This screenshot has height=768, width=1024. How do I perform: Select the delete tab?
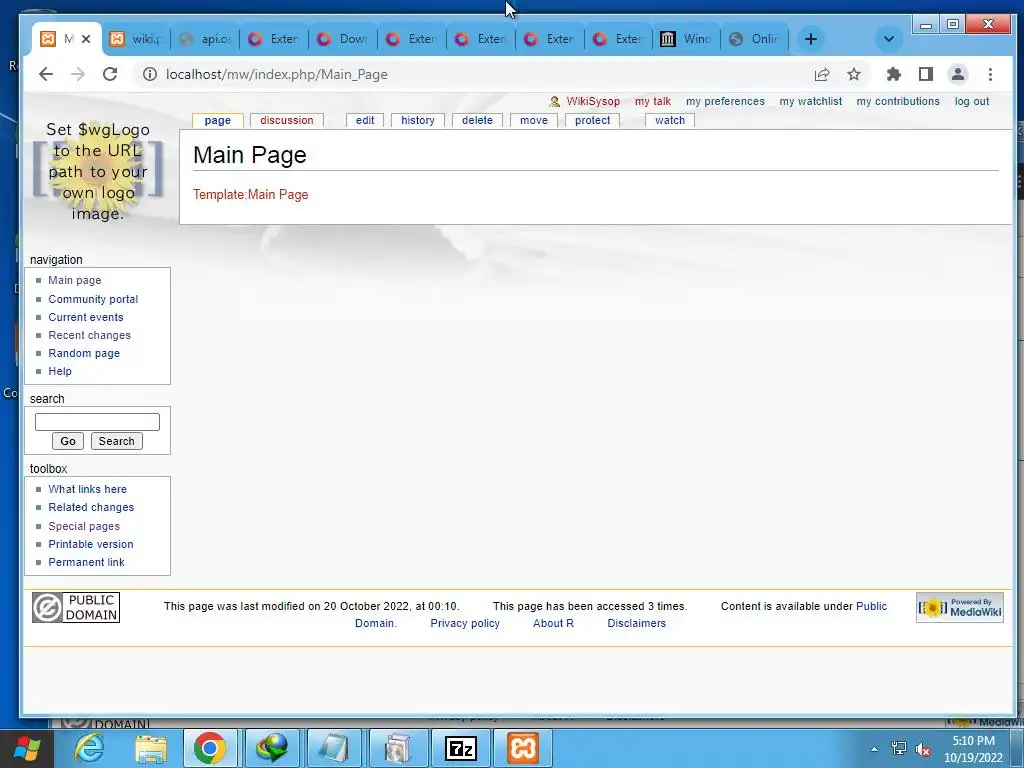tap(477, 120)
